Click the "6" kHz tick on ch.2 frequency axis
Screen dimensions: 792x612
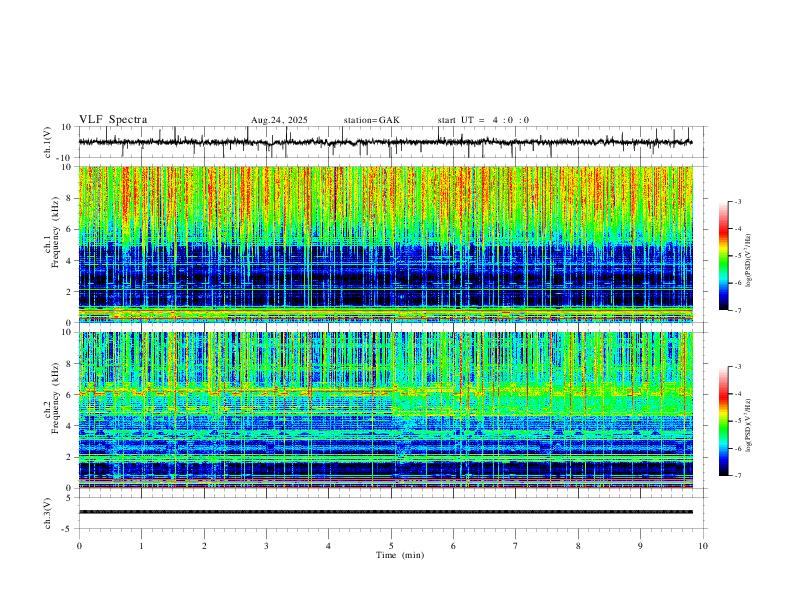click(70, 395)
